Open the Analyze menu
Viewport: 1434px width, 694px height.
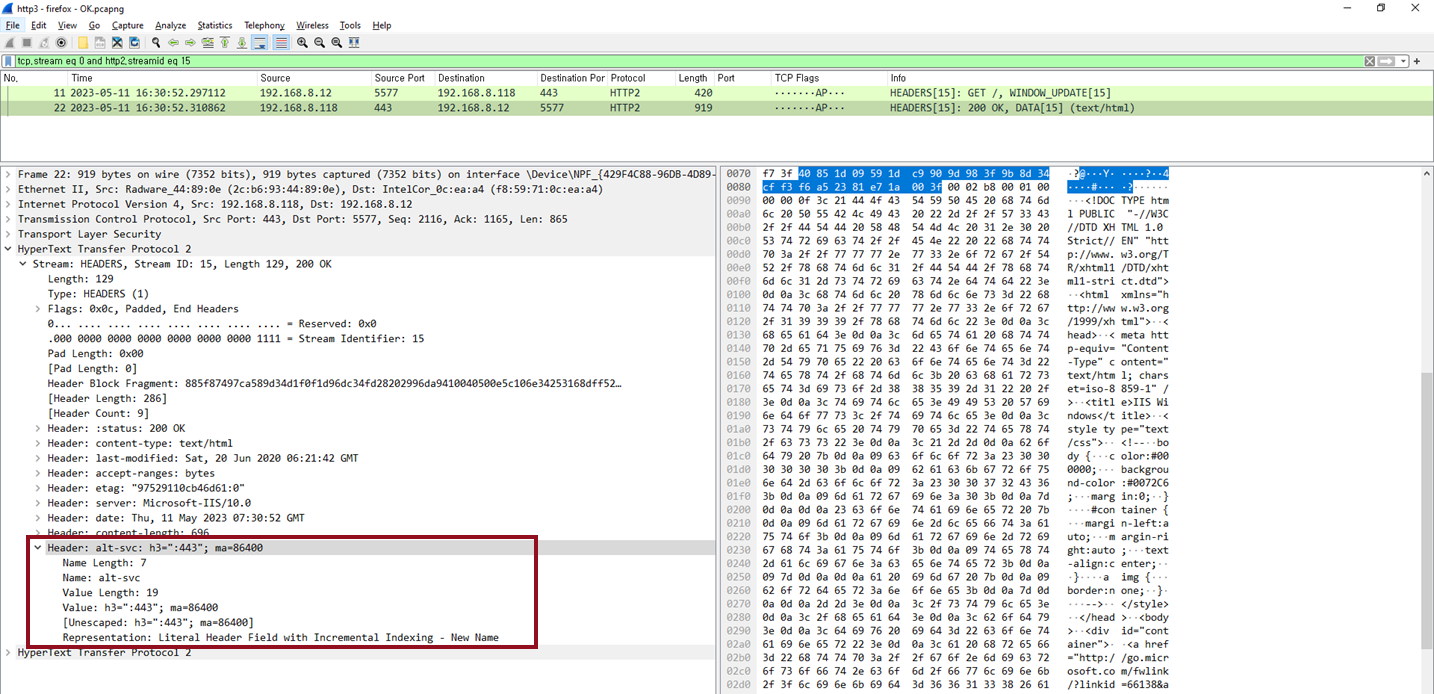point(170,25)
